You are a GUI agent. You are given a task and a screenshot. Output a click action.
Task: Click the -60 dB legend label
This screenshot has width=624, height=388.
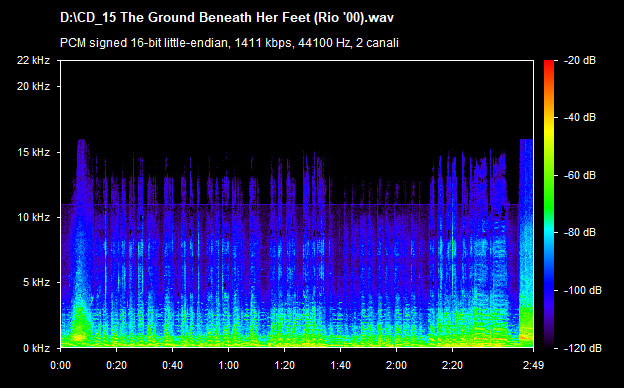(x=580, y=175)
